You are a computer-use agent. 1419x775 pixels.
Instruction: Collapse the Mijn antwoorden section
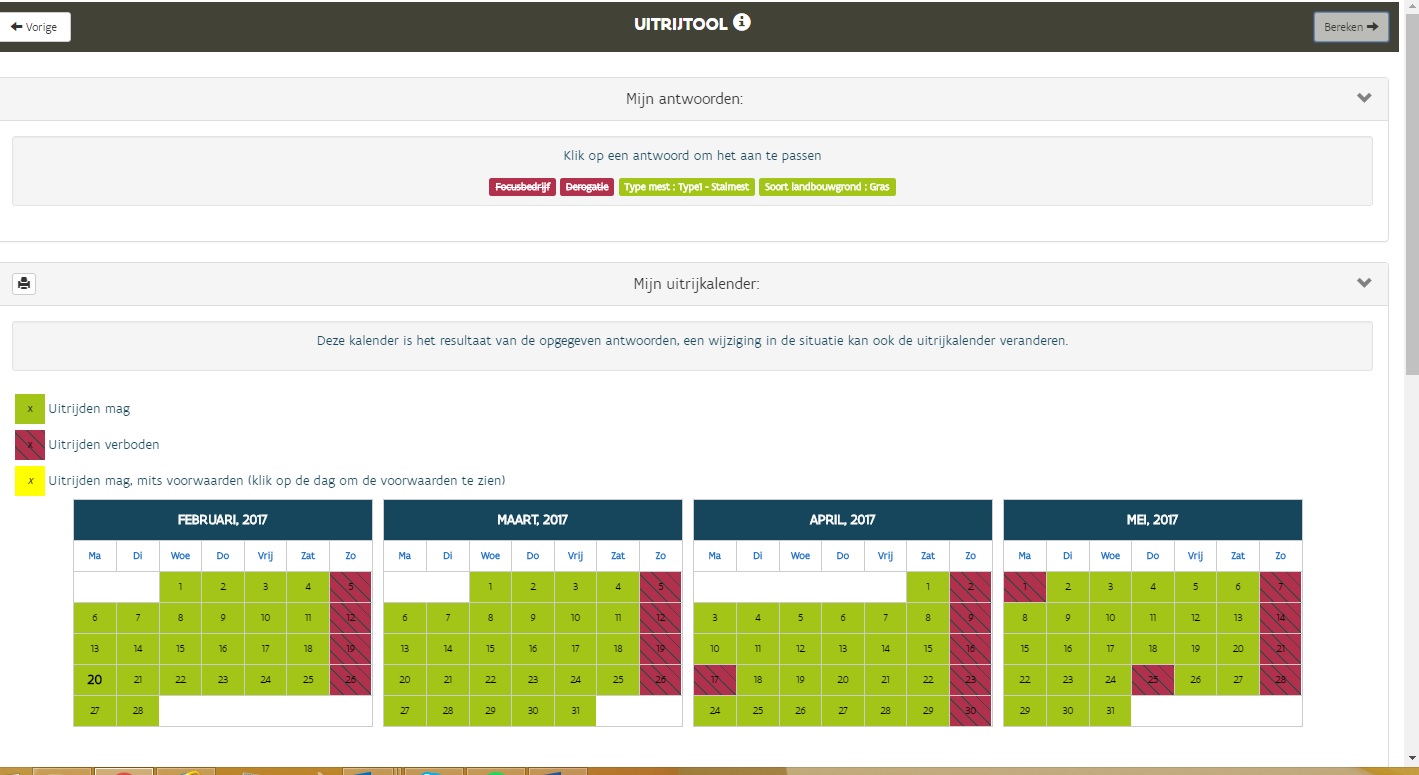(x=1363, y=98)
